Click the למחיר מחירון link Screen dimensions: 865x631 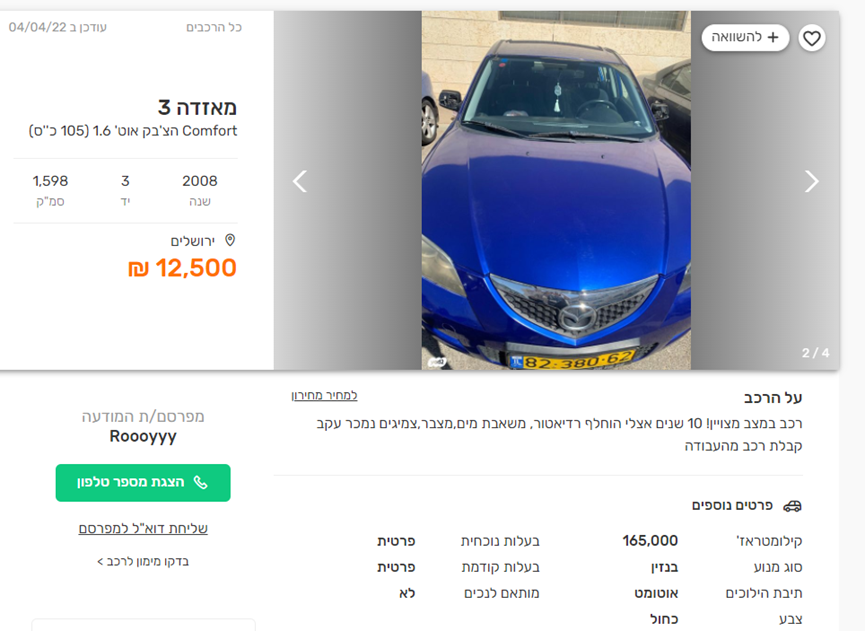click(324, 396)
